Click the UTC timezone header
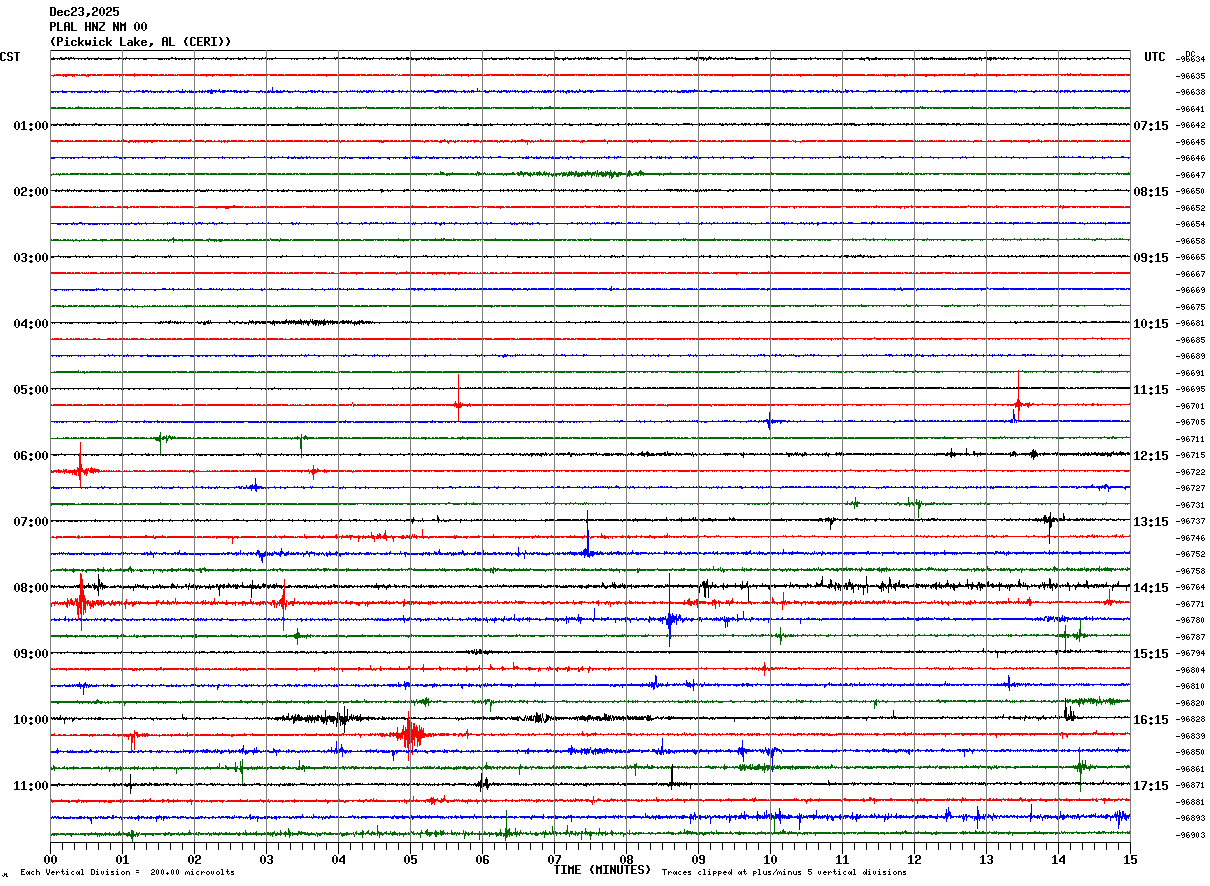The width and height of the screenshot is (1210, 886). 1155,57
